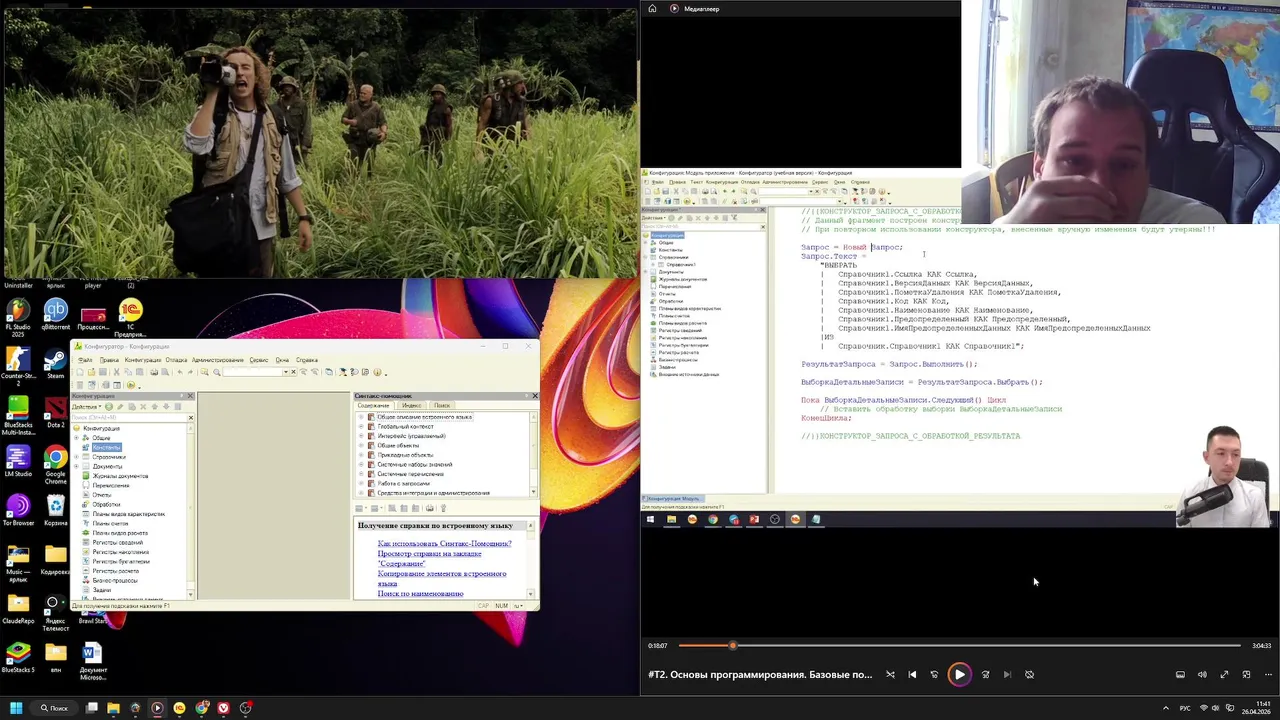
Task: Open Steam desktop shortcut
Action: coord(56,363)
